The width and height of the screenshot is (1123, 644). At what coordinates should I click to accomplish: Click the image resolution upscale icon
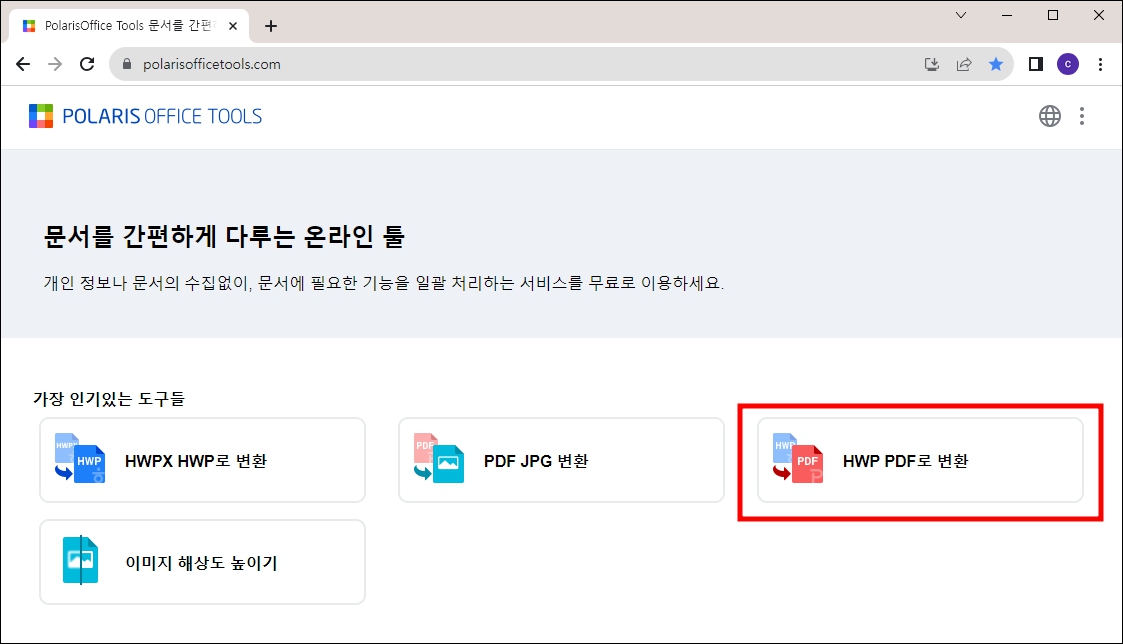point(80,560)
